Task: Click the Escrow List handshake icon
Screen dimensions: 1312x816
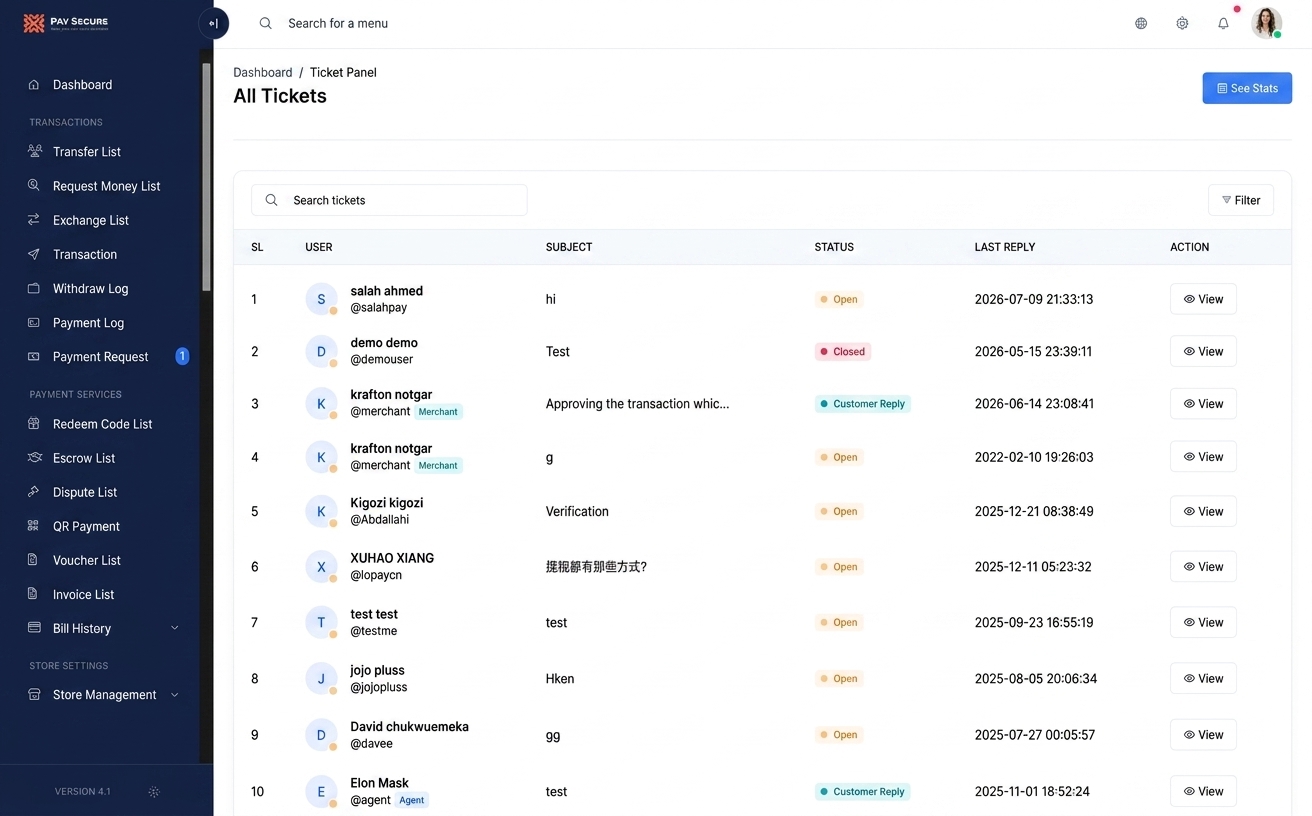Action: pyautogui.click(x=34, y=458)
